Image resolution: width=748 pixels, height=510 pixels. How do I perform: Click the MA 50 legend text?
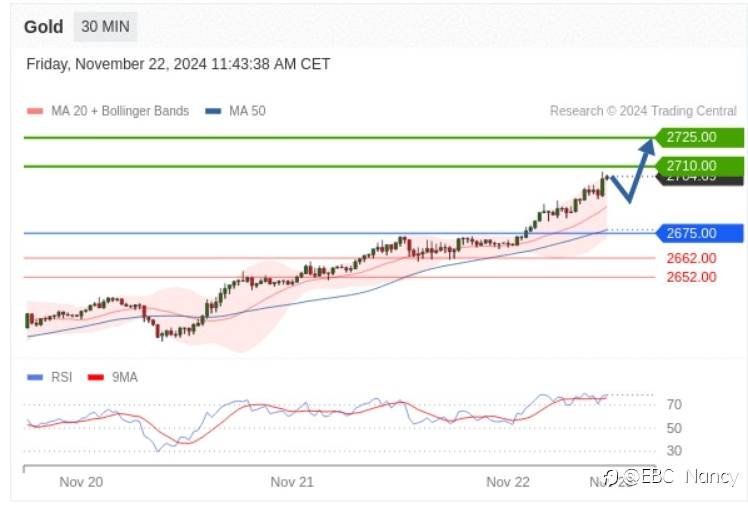pyautogui.click(x=247, y=111)
